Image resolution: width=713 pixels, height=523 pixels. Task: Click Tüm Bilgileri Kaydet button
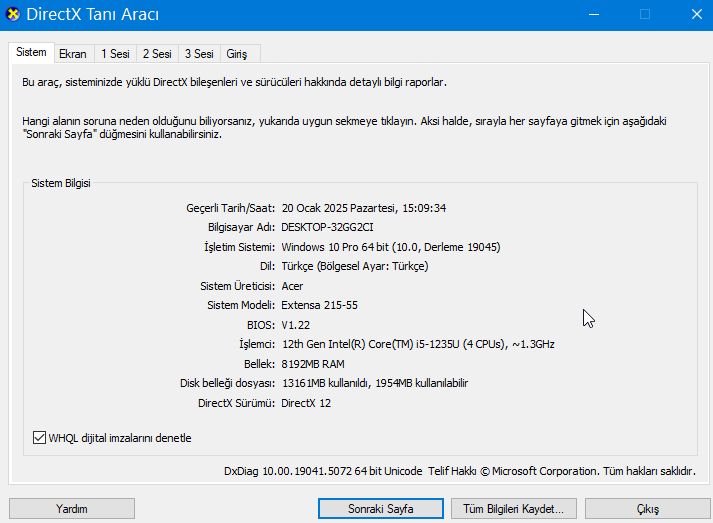pyautogui.click(x=513, y=508)
